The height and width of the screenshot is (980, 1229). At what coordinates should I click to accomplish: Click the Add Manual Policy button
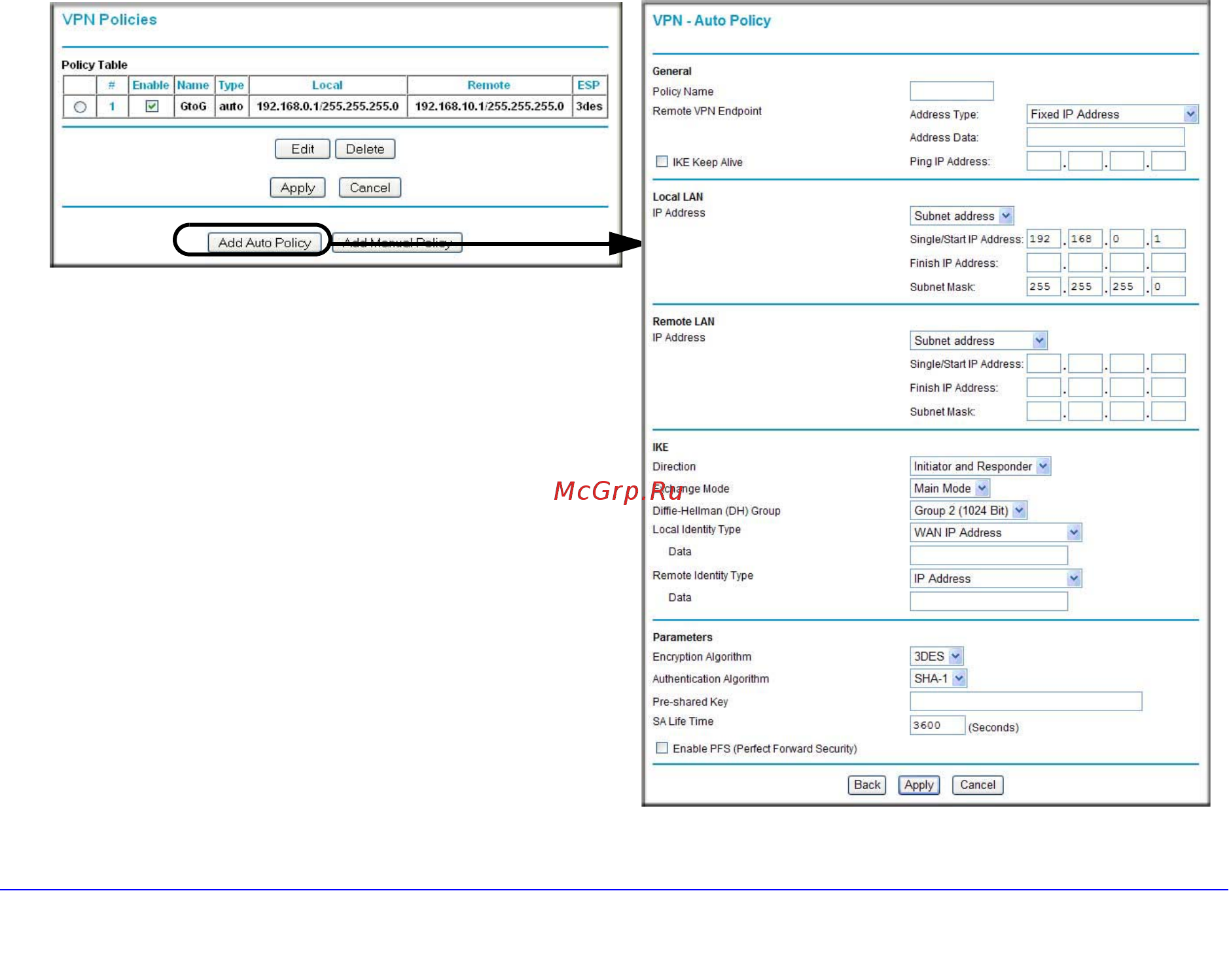point(397,243)
